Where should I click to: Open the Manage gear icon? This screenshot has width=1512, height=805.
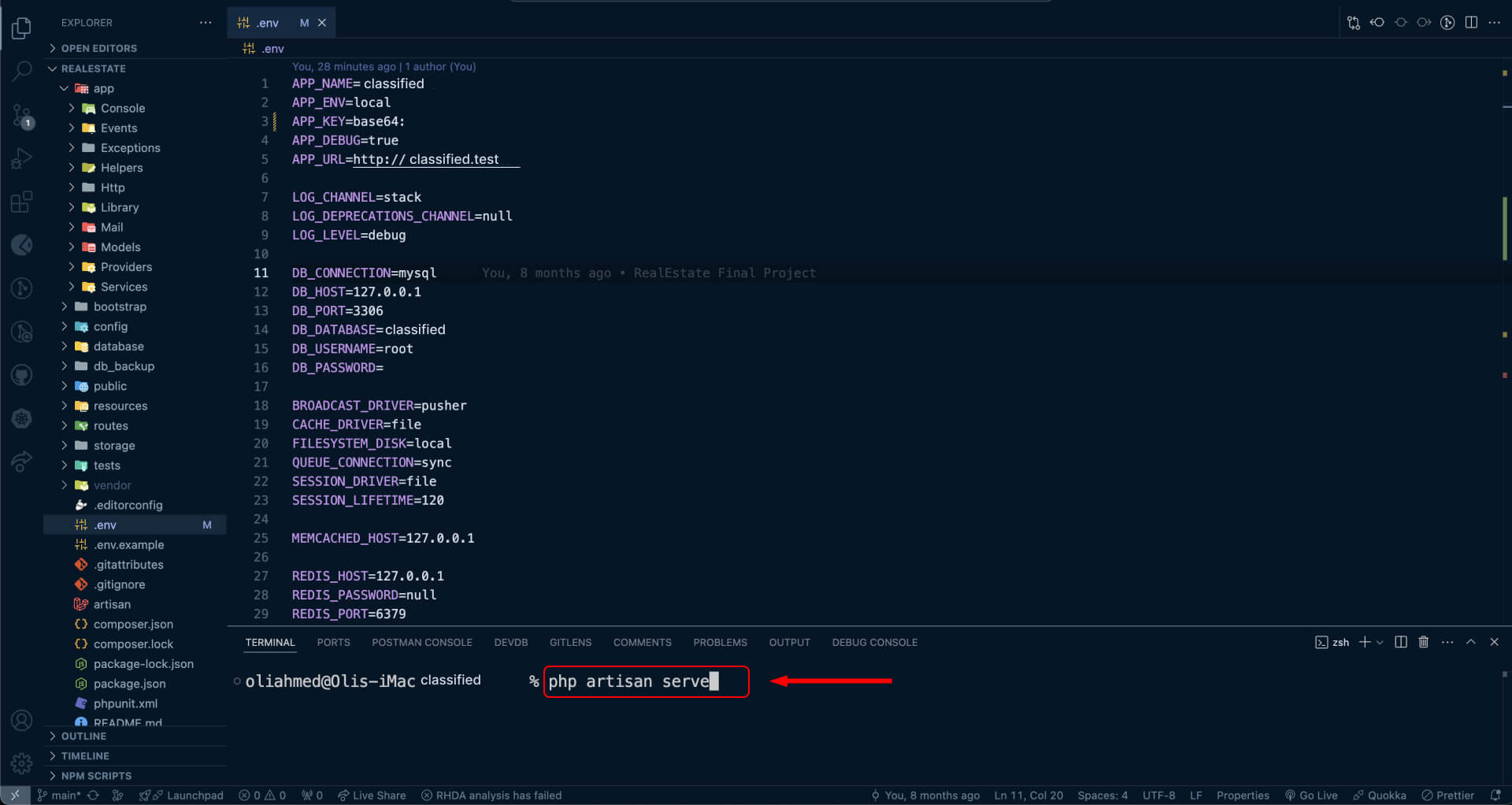click(x=21, y=762)
